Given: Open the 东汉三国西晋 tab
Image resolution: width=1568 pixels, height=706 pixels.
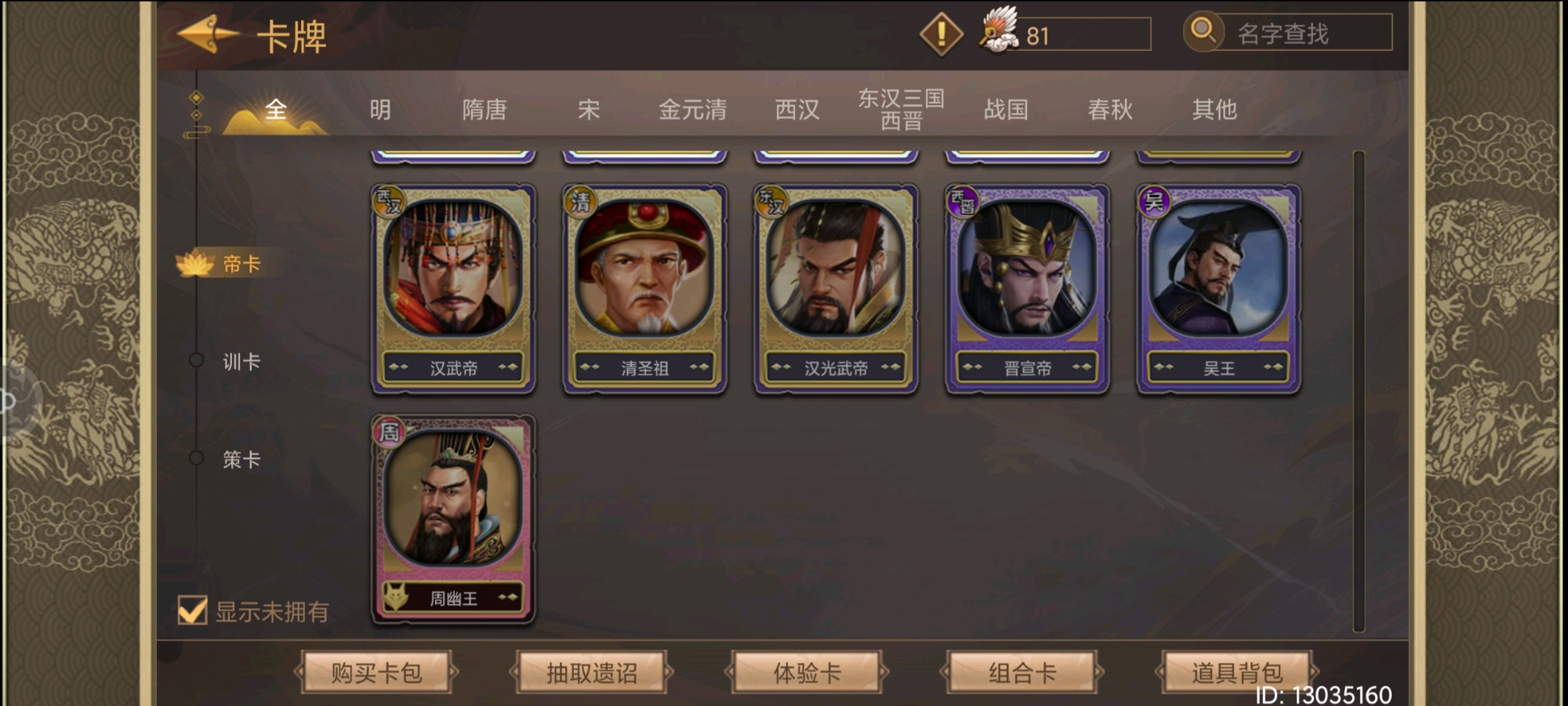Looking at the screenshot, I should pyautogui.click(x=901, y=109).
